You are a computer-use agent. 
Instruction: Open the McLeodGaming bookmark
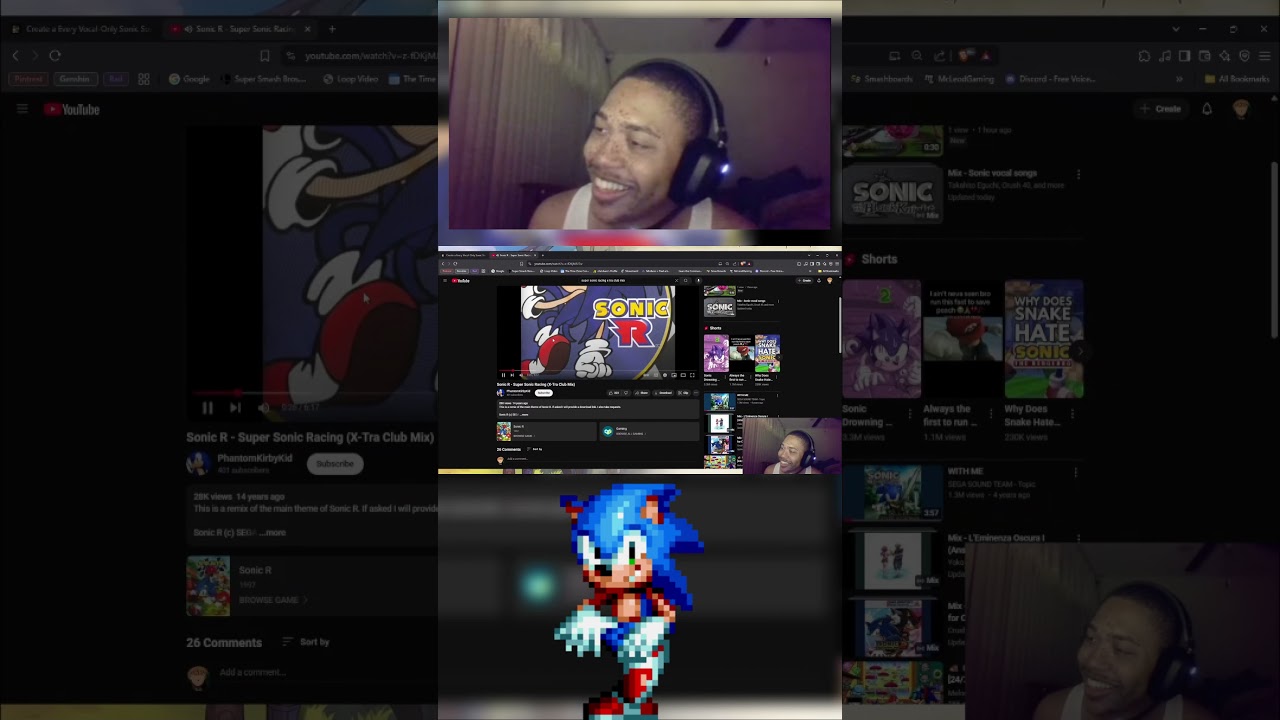tap(957, 79)
